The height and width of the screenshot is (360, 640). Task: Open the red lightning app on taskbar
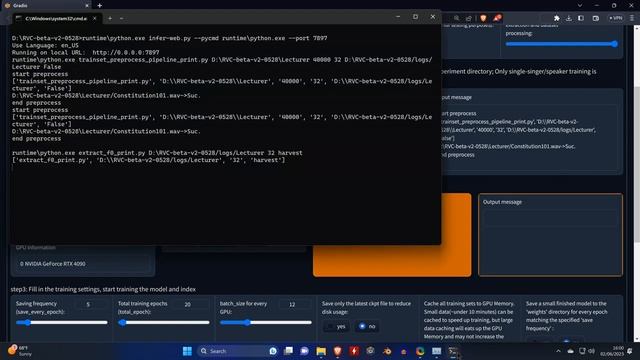(354, 351)
